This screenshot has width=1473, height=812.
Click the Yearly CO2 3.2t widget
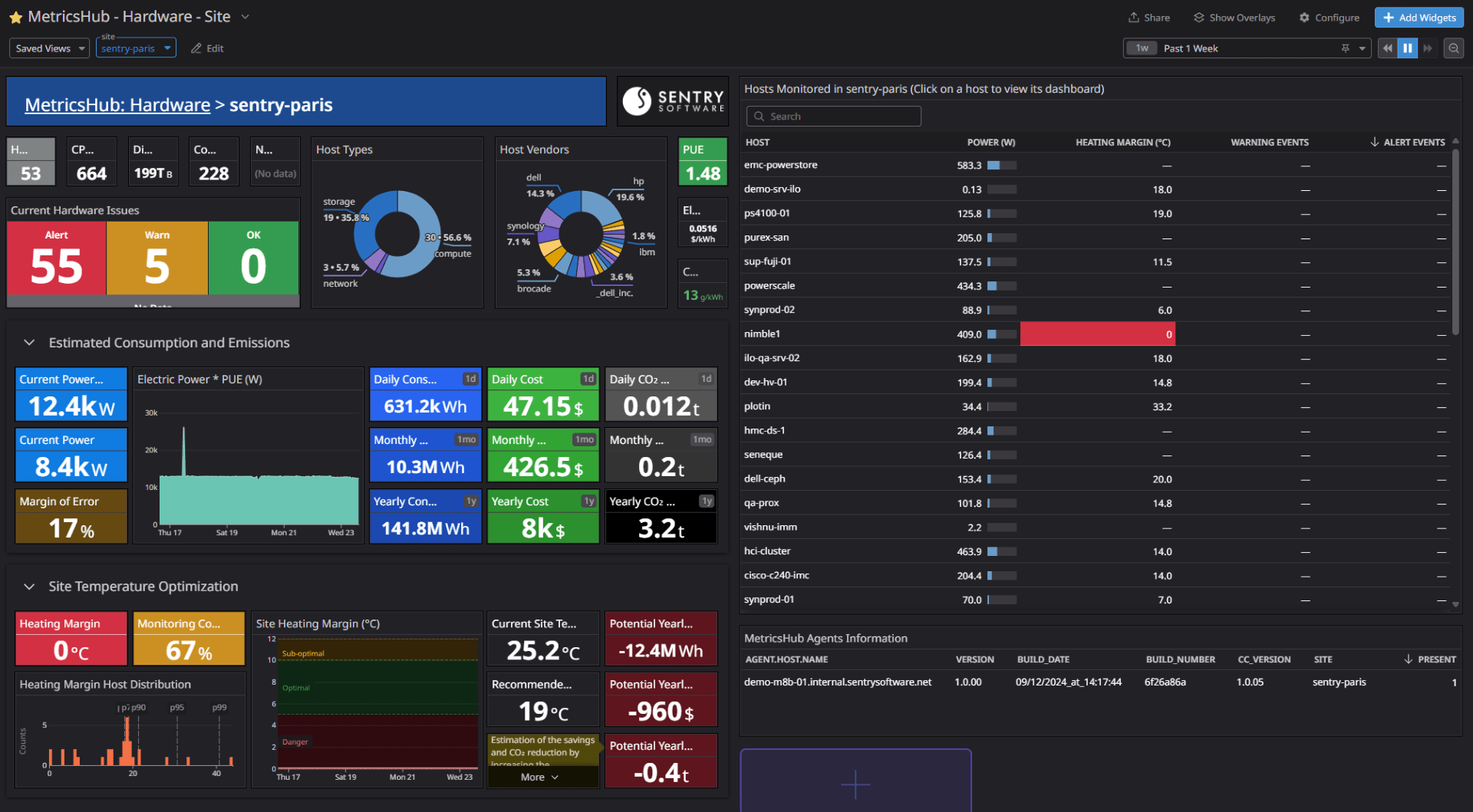[661, 517]
